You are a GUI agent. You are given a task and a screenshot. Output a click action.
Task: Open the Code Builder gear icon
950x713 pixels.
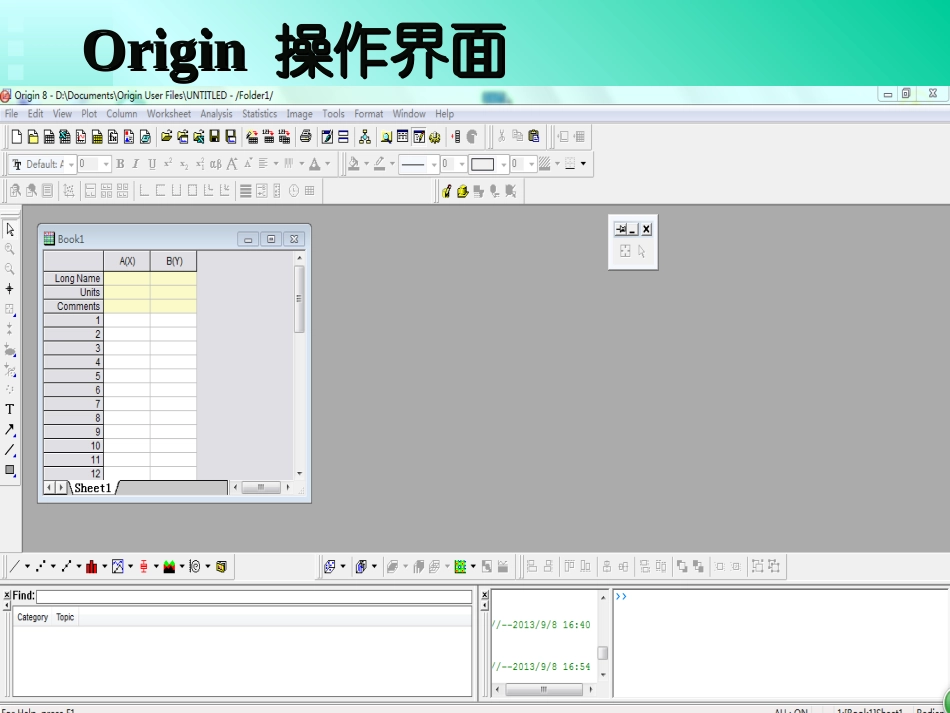point(435,138)
